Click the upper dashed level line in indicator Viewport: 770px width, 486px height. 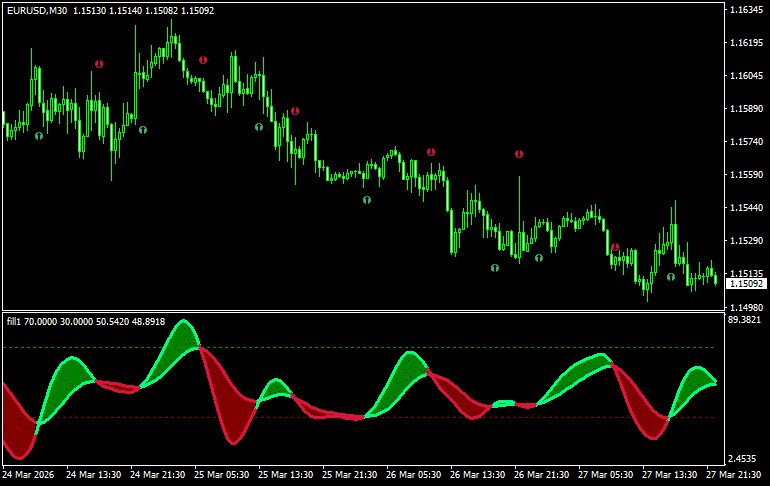[x=300, y=348]
